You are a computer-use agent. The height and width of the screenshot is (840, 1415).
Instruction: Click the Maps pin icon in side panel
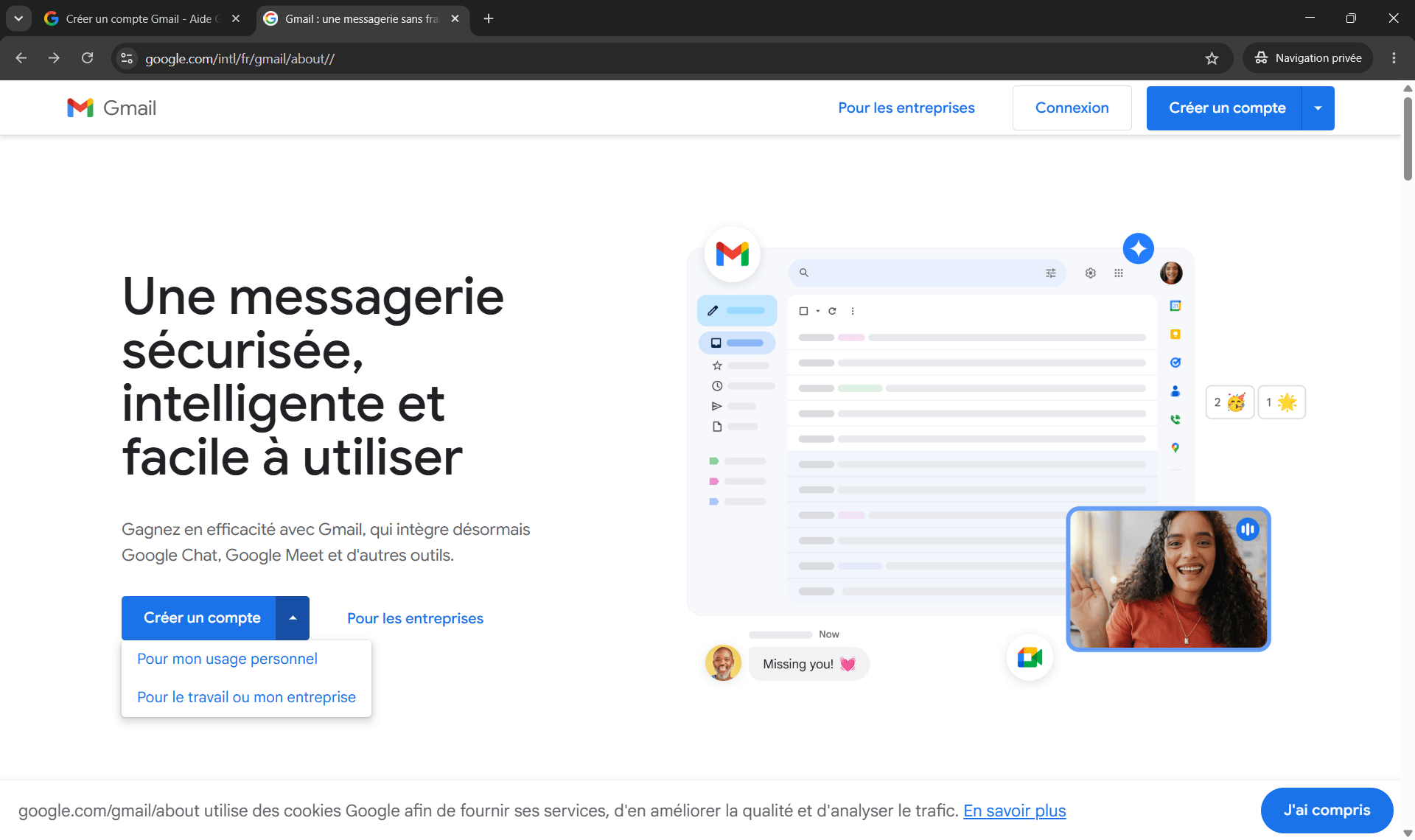1175,448
